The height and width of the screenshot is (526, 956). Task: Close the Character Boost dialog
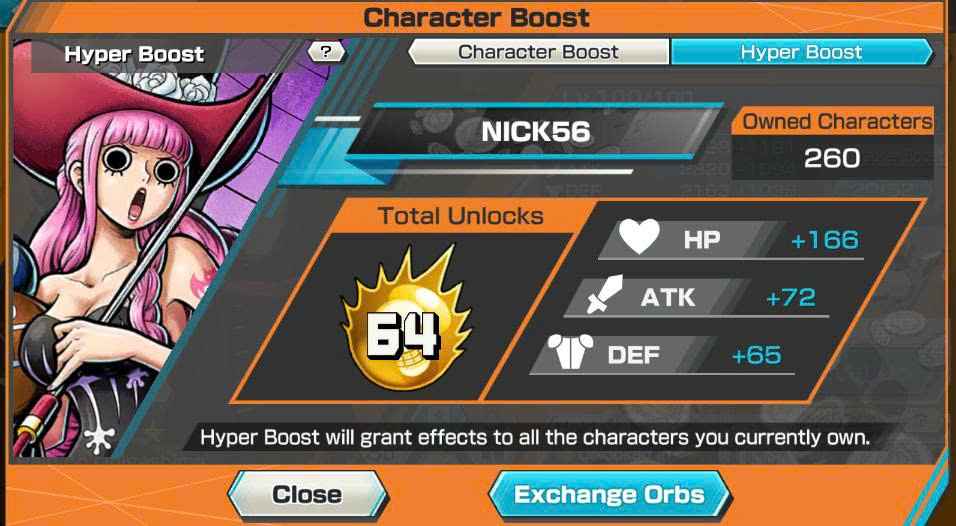point(307,494)
